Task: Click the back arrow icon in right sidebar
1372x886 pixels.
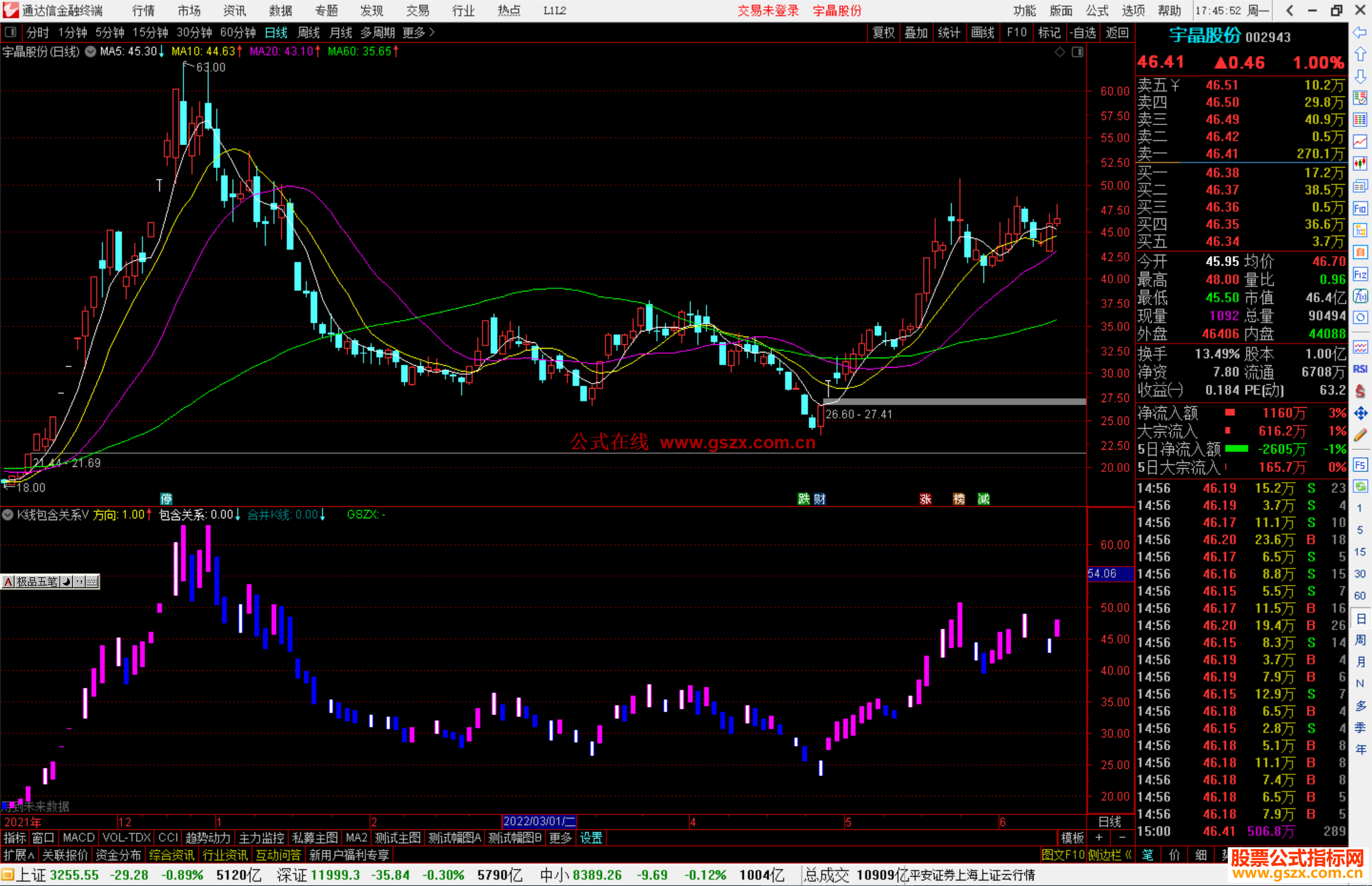Action: click(x=1360, y=32)
